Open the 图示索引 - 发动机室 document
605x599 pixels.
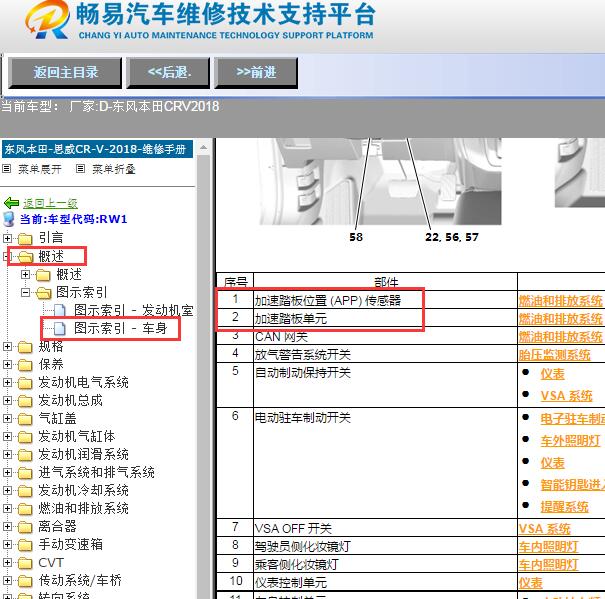tap(134, 310)
